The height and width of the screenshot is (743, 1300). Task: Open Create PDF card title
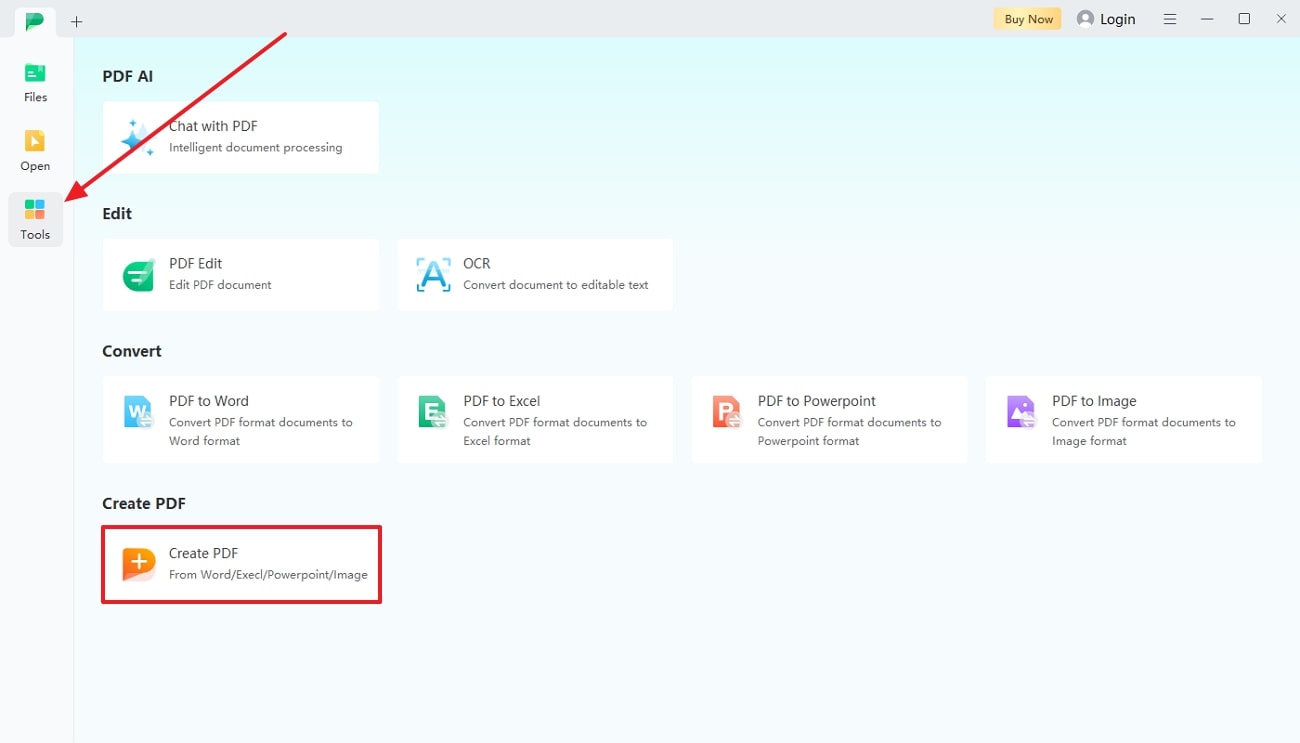click(203, 553)
